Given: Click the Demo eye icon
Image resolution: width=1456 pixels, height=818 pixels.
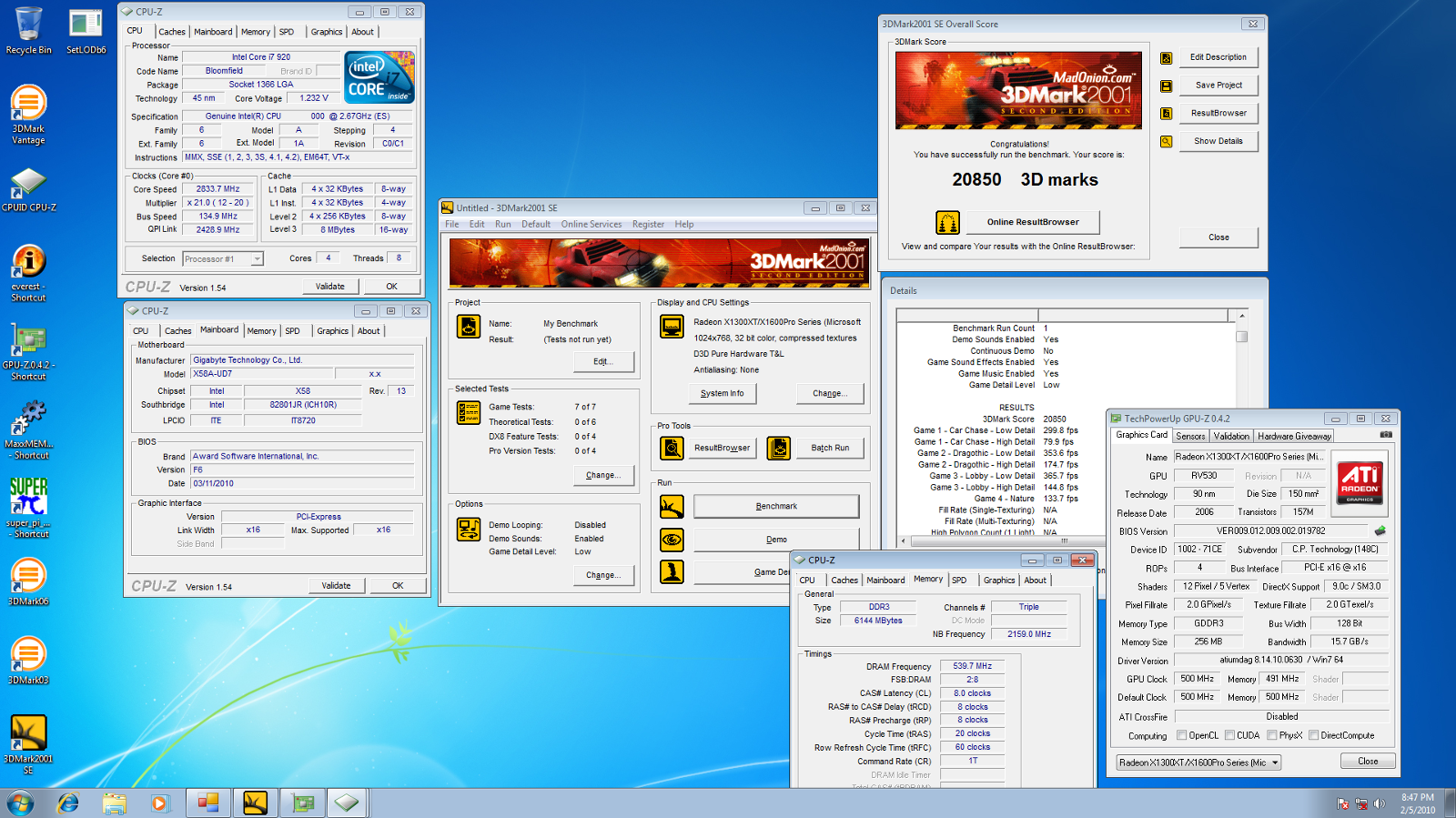Looking at the screenshot, I should pyautogui.click(x=672, y=540).
